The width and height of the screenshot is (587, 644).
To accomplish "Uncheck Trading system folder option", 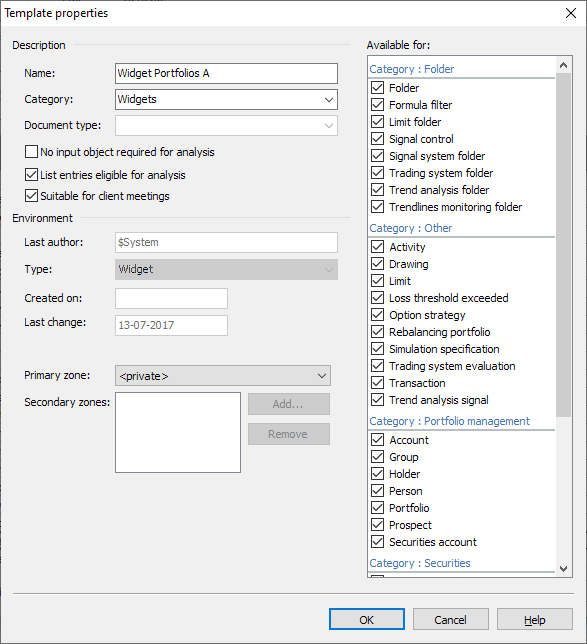I will click(x=378, y=173).
